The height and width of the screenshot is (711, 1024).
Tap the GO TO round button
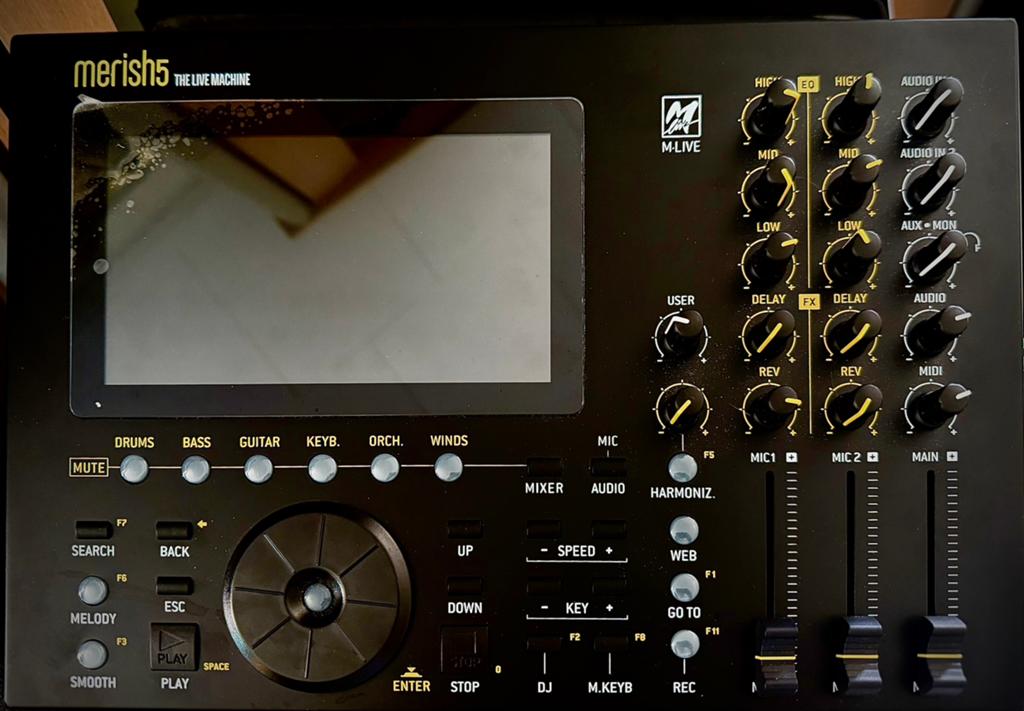(x=684, y=588)
